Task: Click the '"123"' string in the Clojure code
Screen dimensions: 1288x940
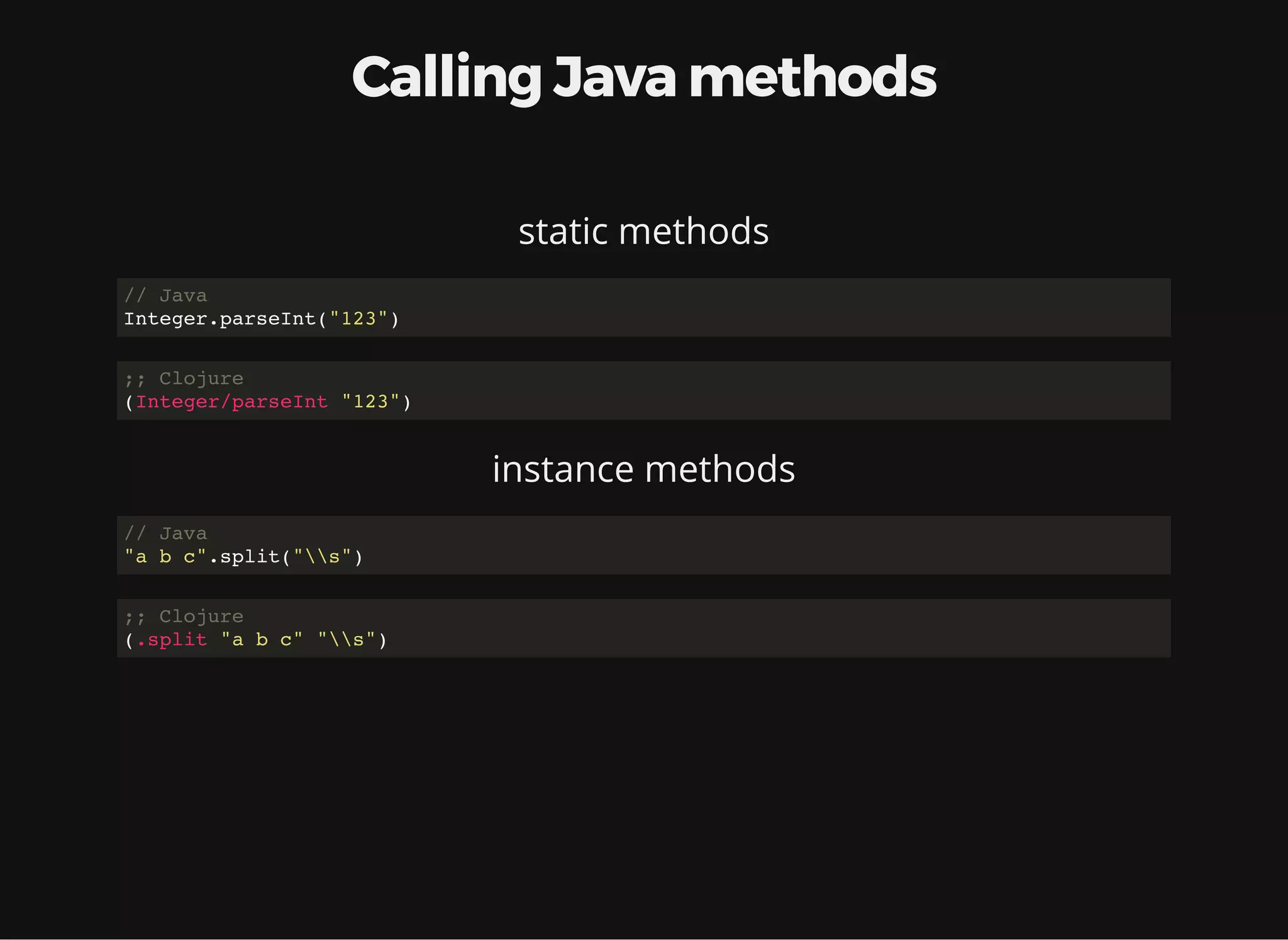Action: point(370,402)
